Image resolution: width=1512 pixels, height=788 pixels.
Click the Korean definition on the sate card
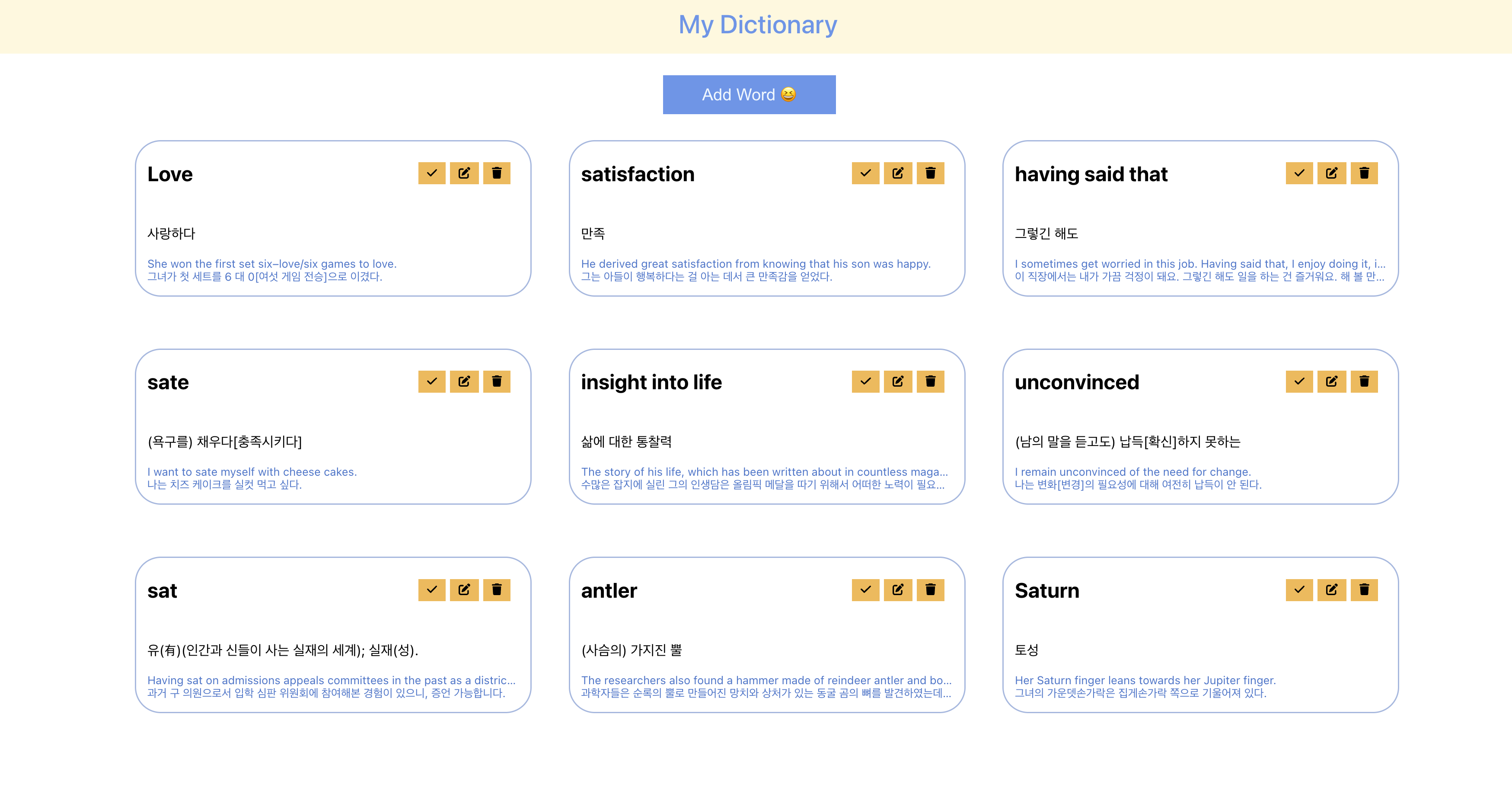[225, 443]
